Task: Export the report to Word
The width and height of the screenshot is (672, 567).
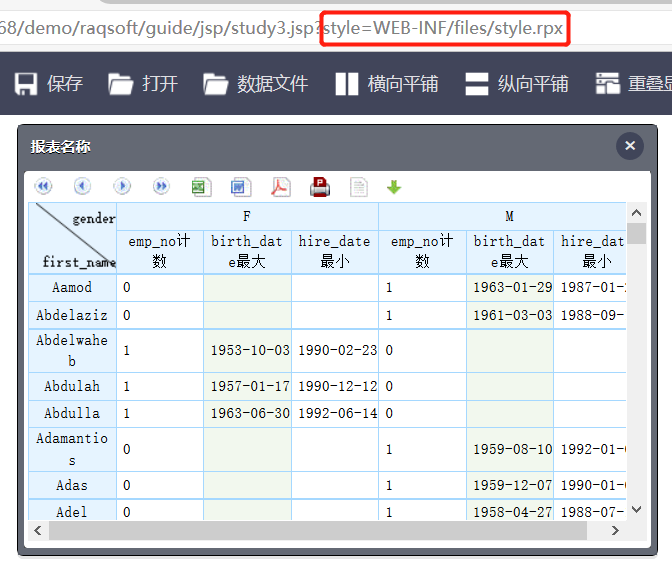Action: (x=240, y=186)
